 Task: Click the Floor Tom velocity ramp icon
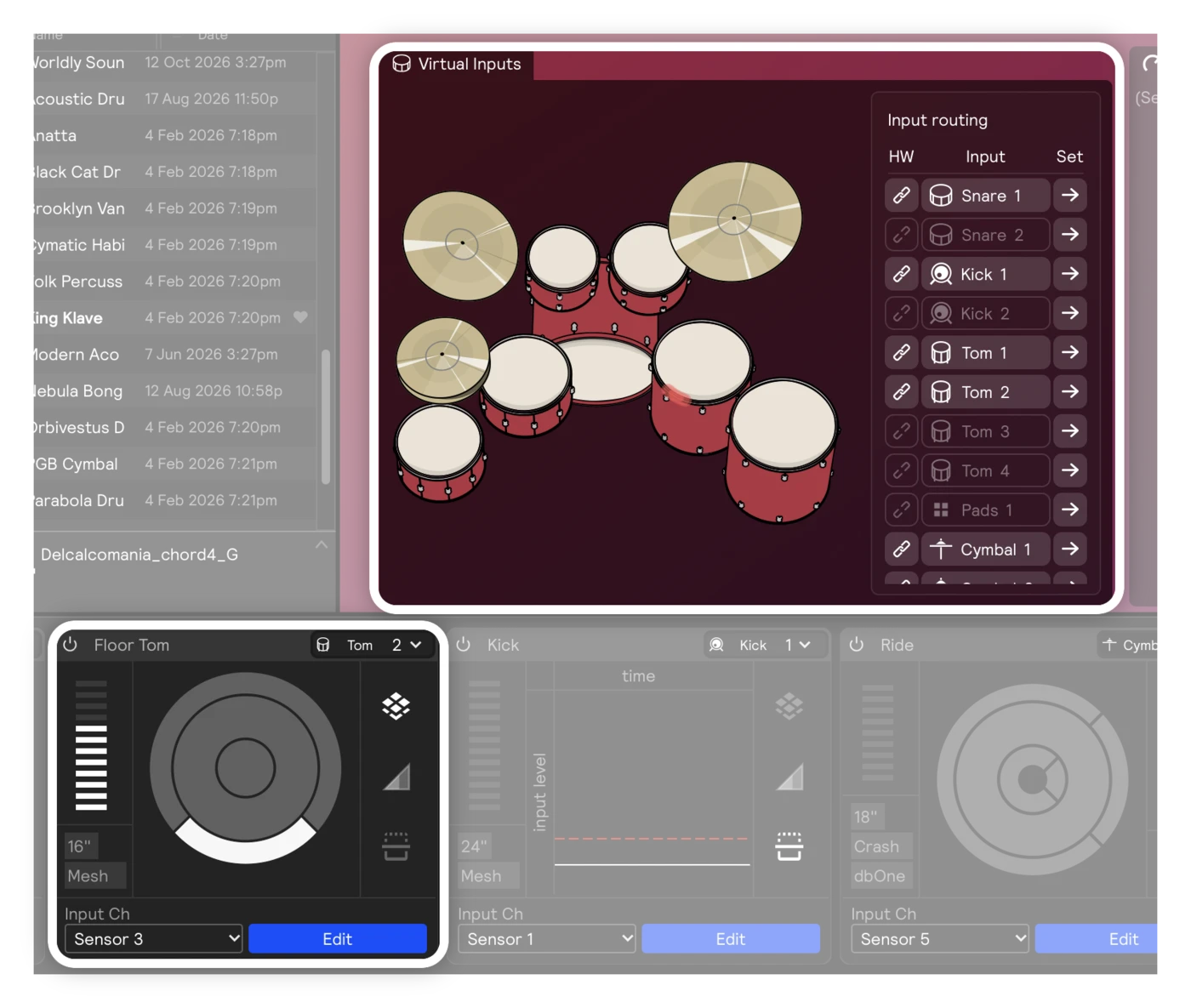(x=396, y=777)
